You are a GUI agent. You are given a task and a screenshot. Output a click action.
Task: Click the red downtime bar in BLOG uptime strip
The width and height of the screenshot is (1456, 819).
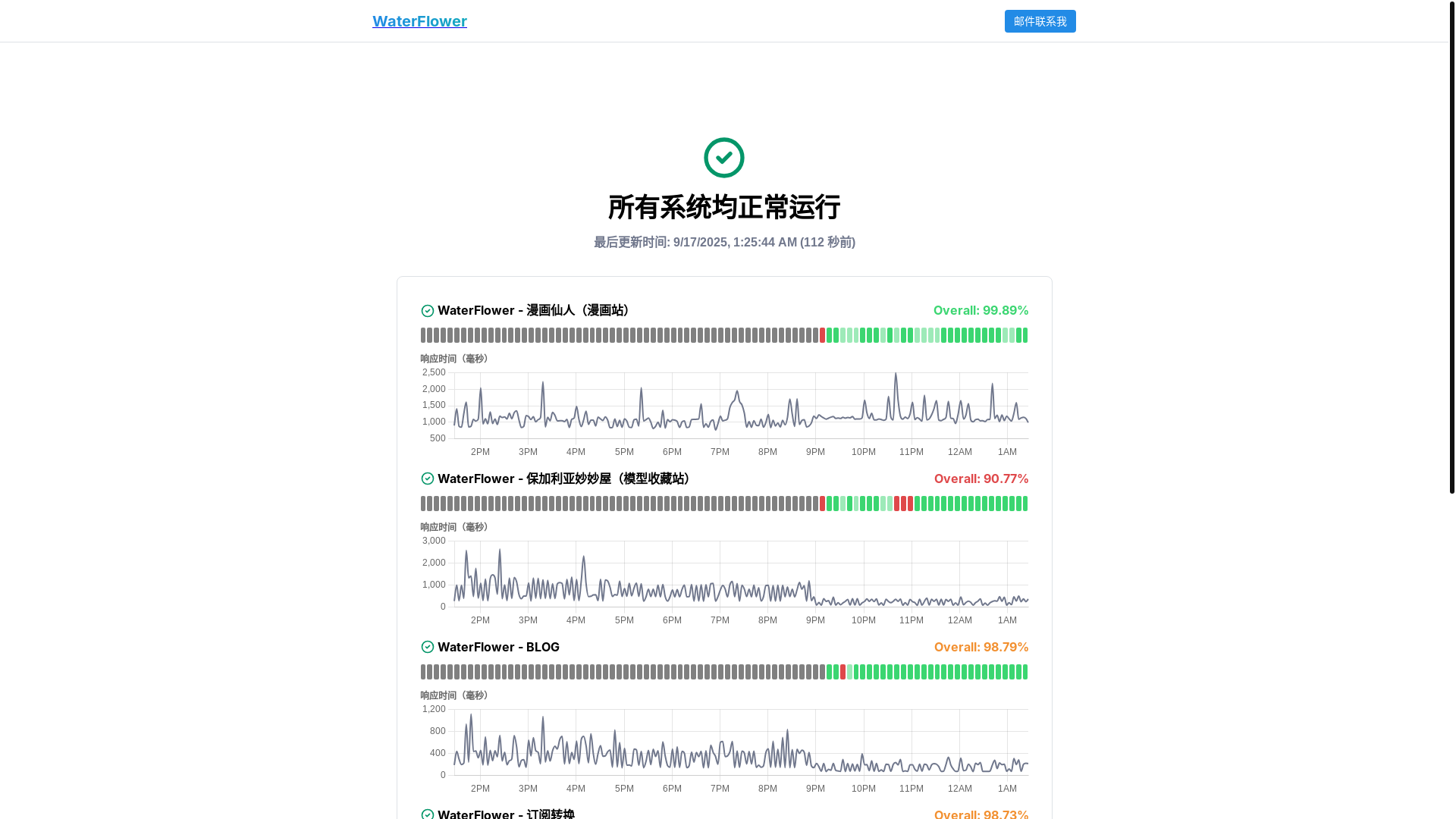843,672
